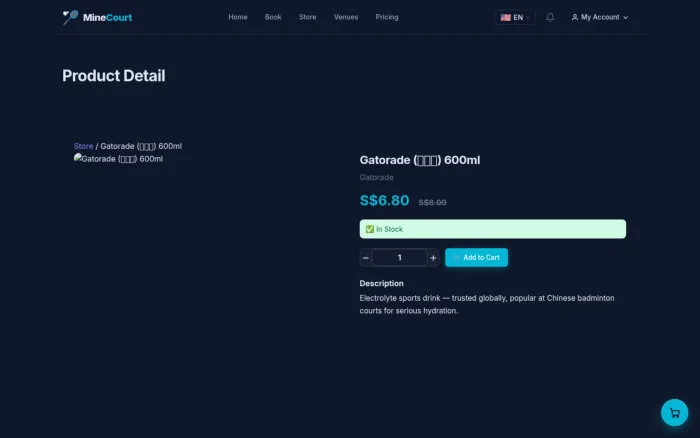The height and width of the screenshot is (438, 700).
Task: Click the In Stock status banner
Action: pyautogui.click(x=493, y=229)
